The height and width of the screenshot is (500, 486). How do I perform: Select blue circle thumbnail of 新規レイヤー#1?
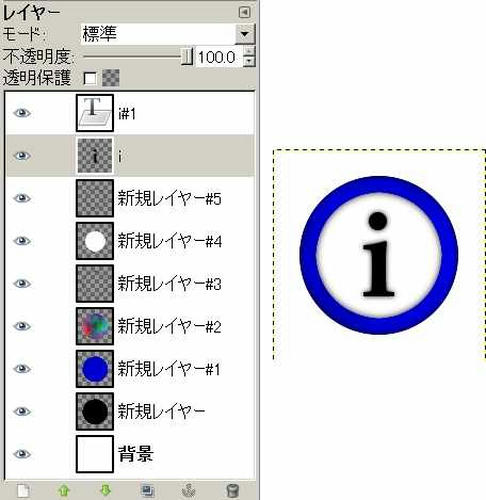coord(95,369)
